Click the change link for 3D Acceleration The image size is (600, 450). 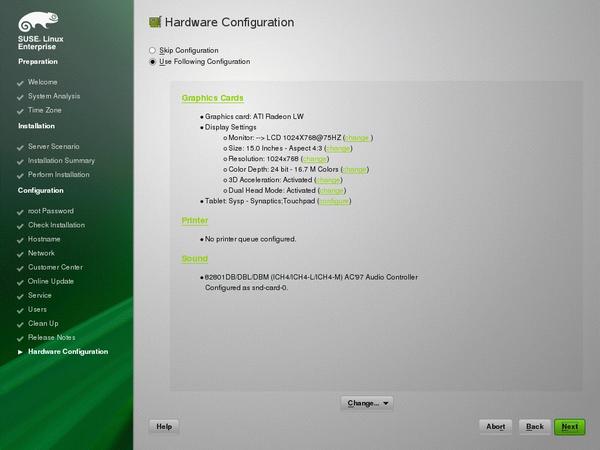(328, 180)
